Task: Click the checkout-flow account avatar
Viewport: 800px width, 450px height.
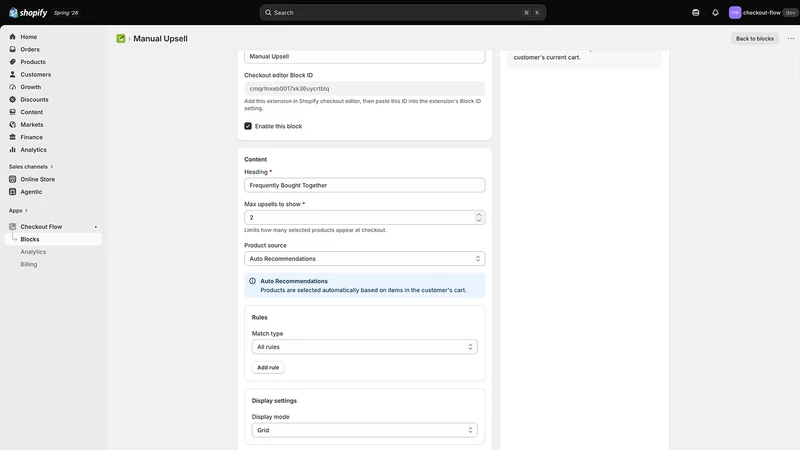Action: 735,13
